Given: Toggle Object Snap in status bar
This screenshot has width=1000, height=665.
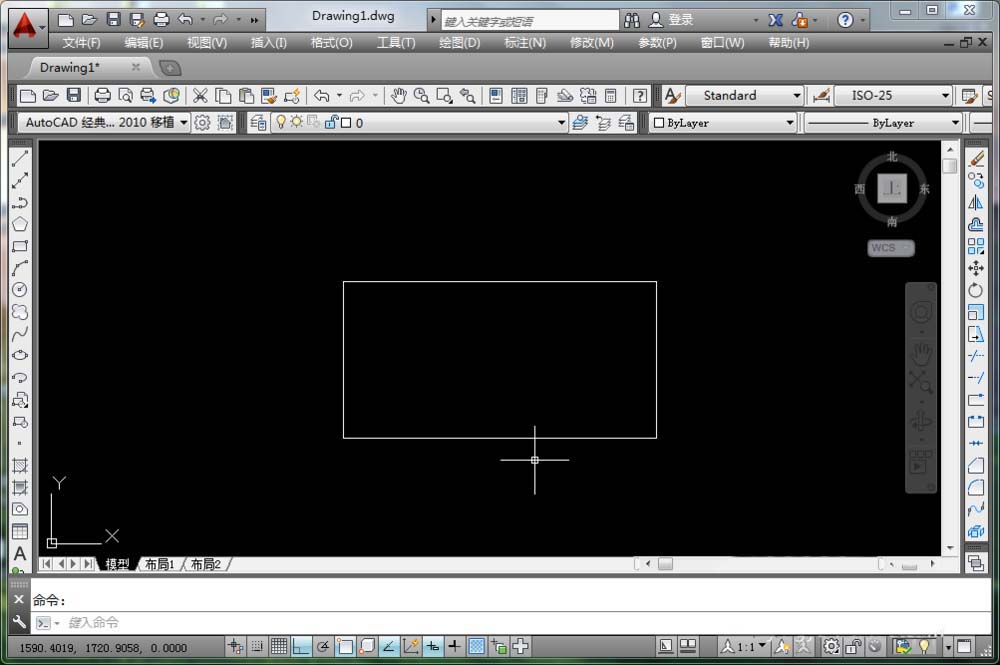Looking at the screenshot, I should [345, 647].
